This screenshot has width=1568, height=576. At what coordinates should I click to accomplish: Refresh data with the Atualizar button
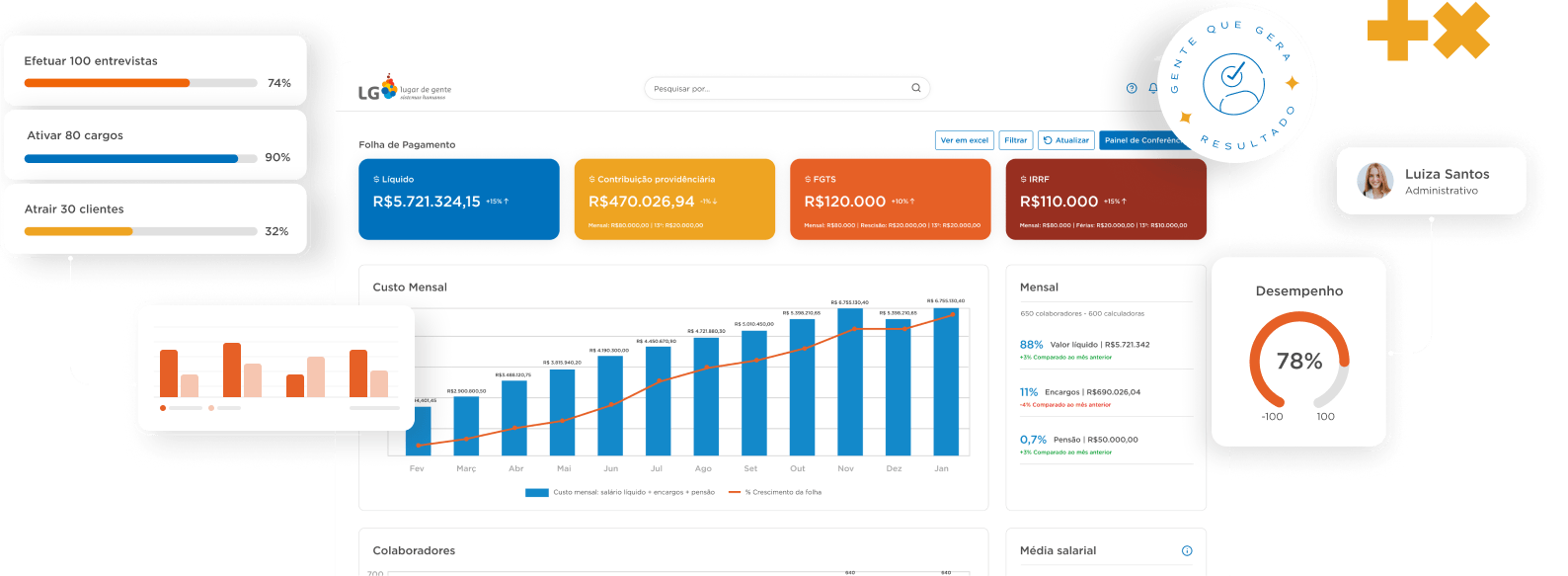(x=1065, y=140)
